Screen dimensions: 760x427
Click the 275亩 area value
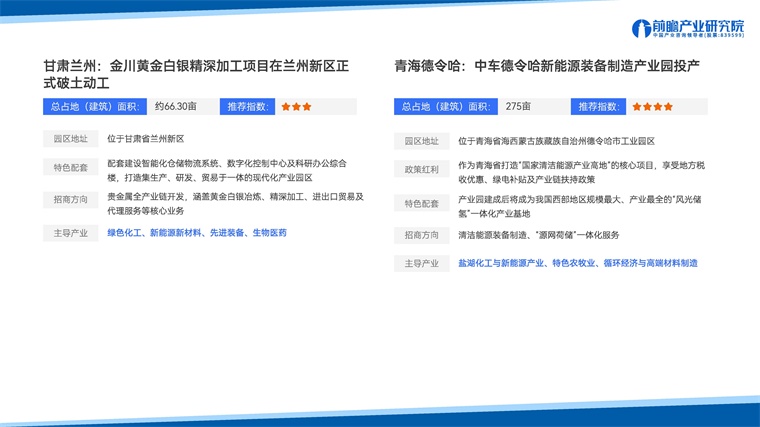(x=518, y=106)
